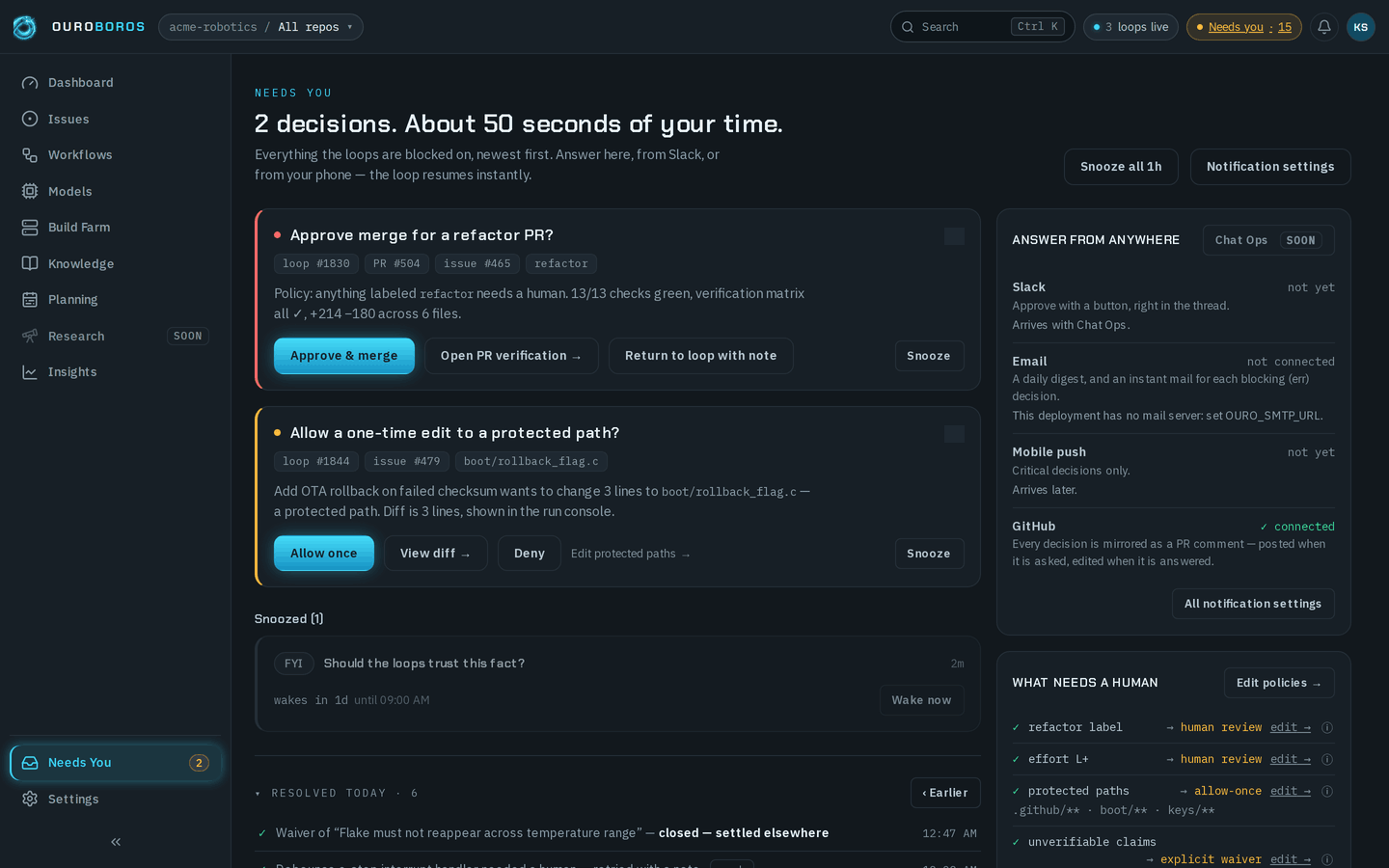The image size is (1389, 868).
Task: Click Approve & merge
Action: pyautogui.click(x=344, y=356)
